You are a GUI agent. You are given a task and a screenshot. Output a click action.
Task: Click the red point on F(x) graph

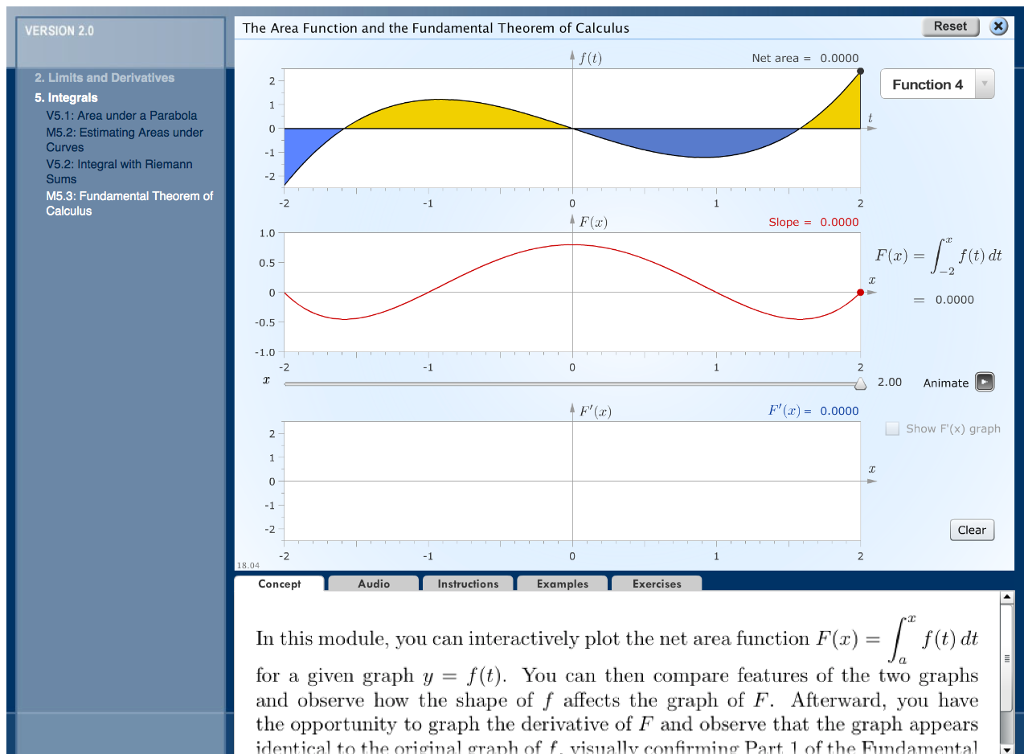click(x=860, y=292)
